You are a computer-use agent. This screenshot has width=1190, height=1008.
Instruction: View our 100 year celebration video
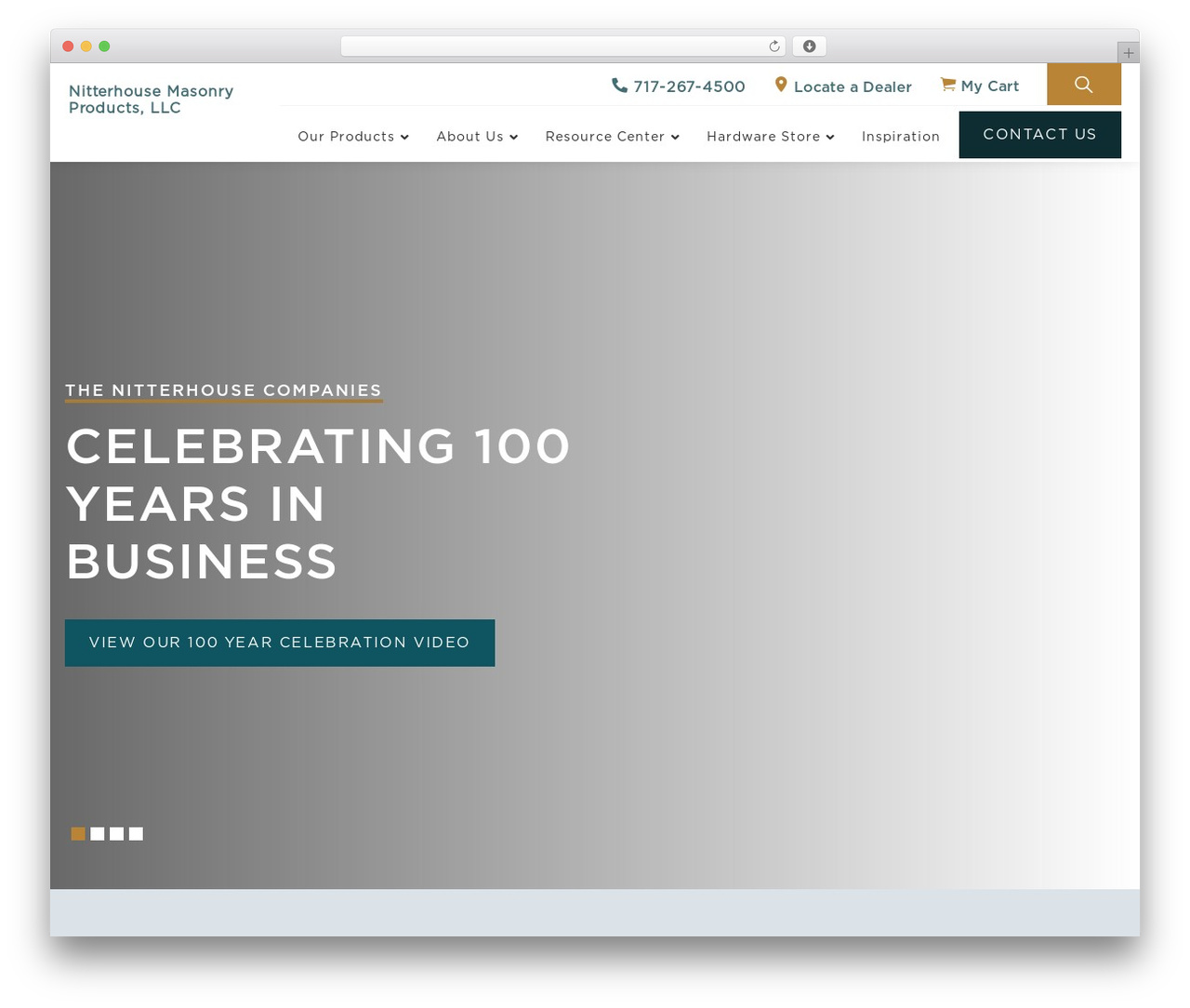pos(280,643)
